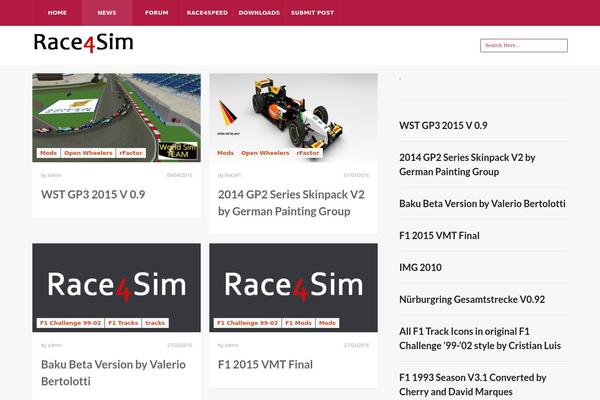Image resolution: width=600 pixels, height=400 pixels.
Task: Visit the Race4Speed menu link
Action: click(207, 13)
